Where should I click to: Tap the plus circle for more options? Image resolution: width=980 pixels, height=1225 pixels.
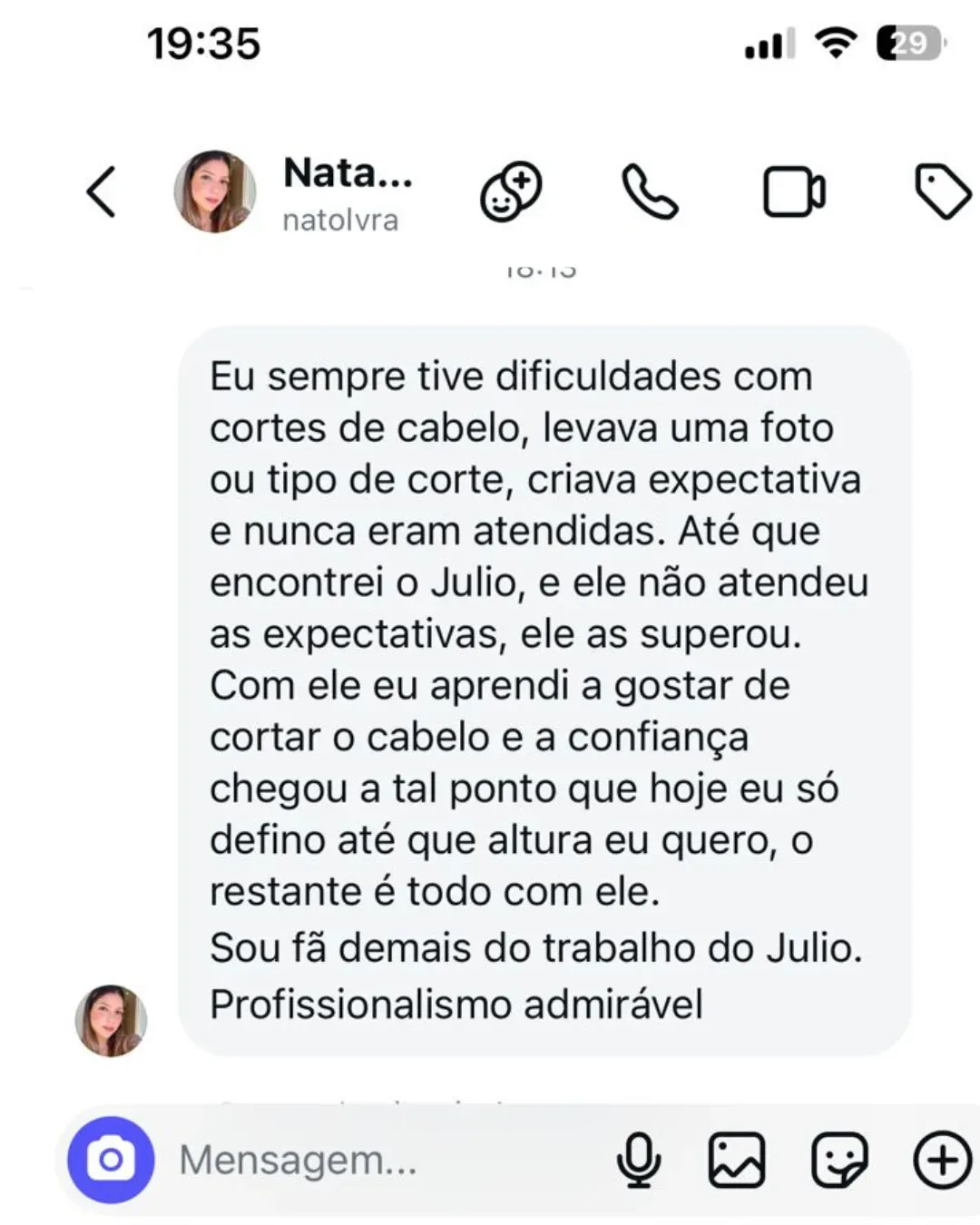942,1160
